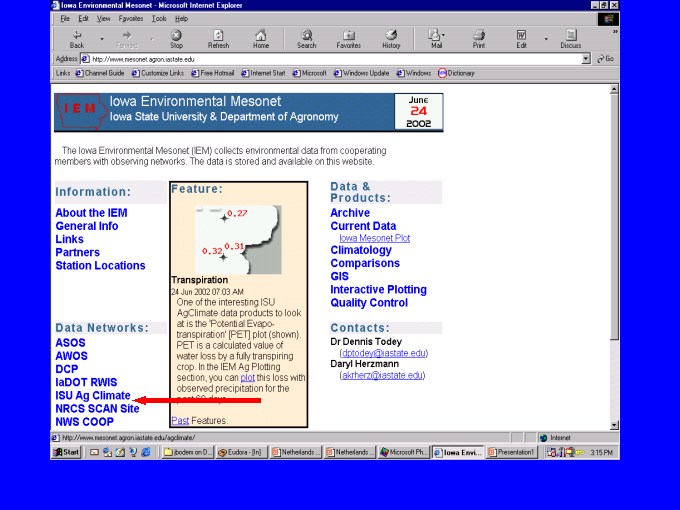The image size is (680, 510).
Task: Open the Free Hotmail links-bar shortcut
Action: pyautogui.click(x=212, y=73)
